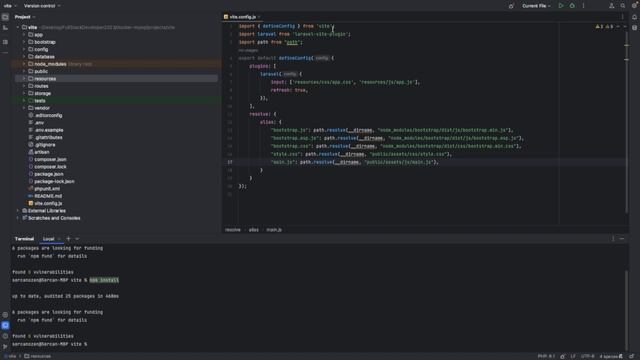Open the Code With Me user icon
The width and height of the screenshot is (640, 360).
click(x=611, y=6)
